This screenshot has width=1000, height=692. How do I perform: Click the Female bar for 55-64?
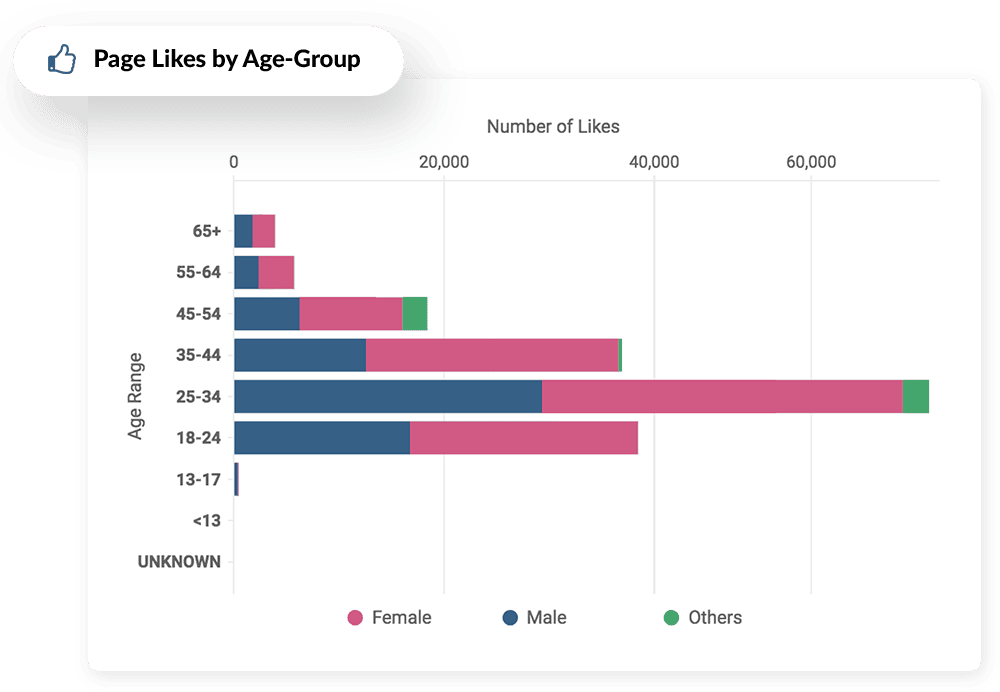276,272
